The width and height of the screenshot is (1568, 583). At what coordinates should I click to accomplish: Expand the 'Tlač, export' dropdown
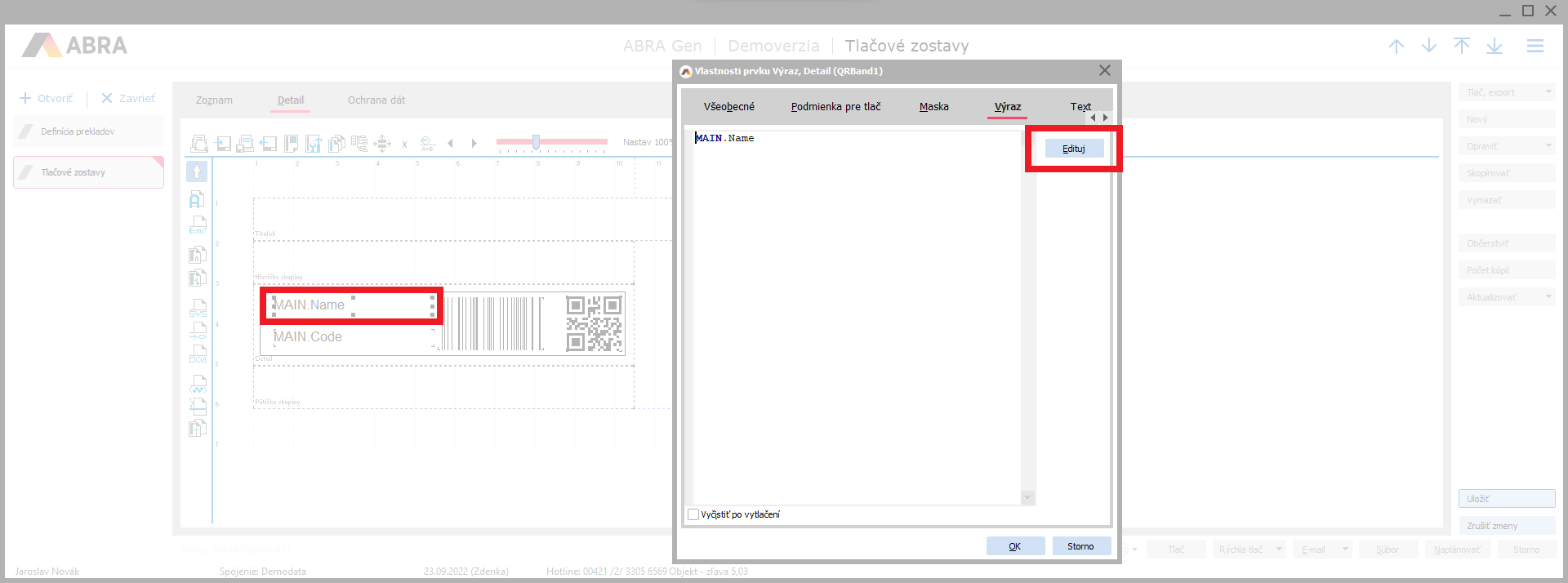pos(1548,92)
